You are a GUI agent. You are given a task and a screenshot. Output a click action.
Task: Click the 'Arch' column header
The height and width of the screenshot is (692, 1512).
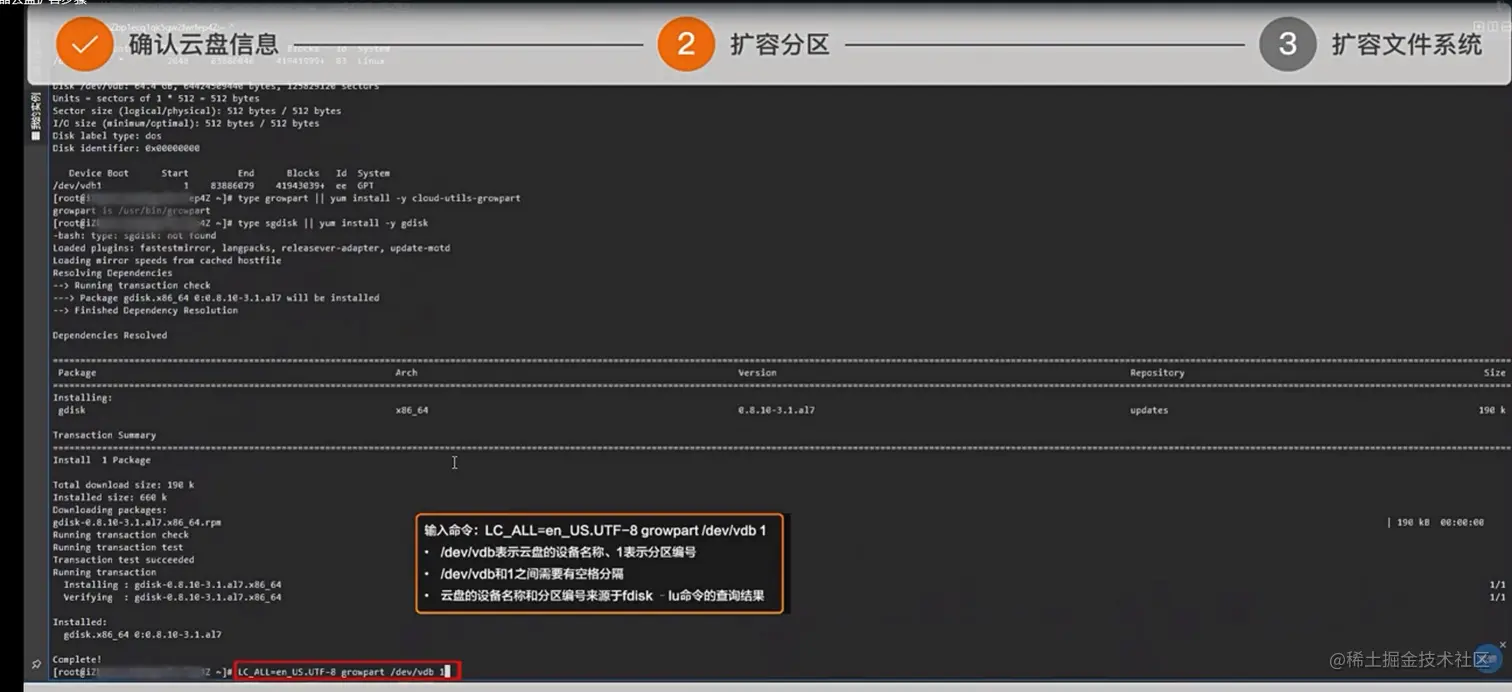click(407, 373)
